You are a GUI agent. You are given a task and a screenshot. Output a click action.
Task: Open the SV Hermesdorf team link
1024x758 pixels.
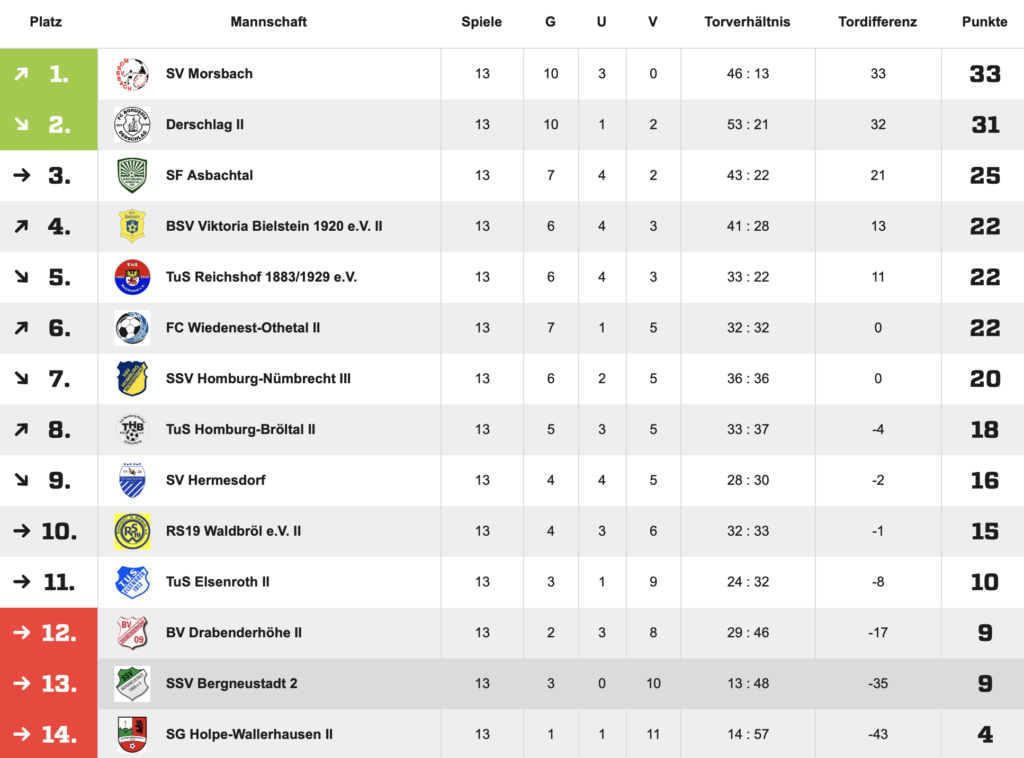click(215, 480)
